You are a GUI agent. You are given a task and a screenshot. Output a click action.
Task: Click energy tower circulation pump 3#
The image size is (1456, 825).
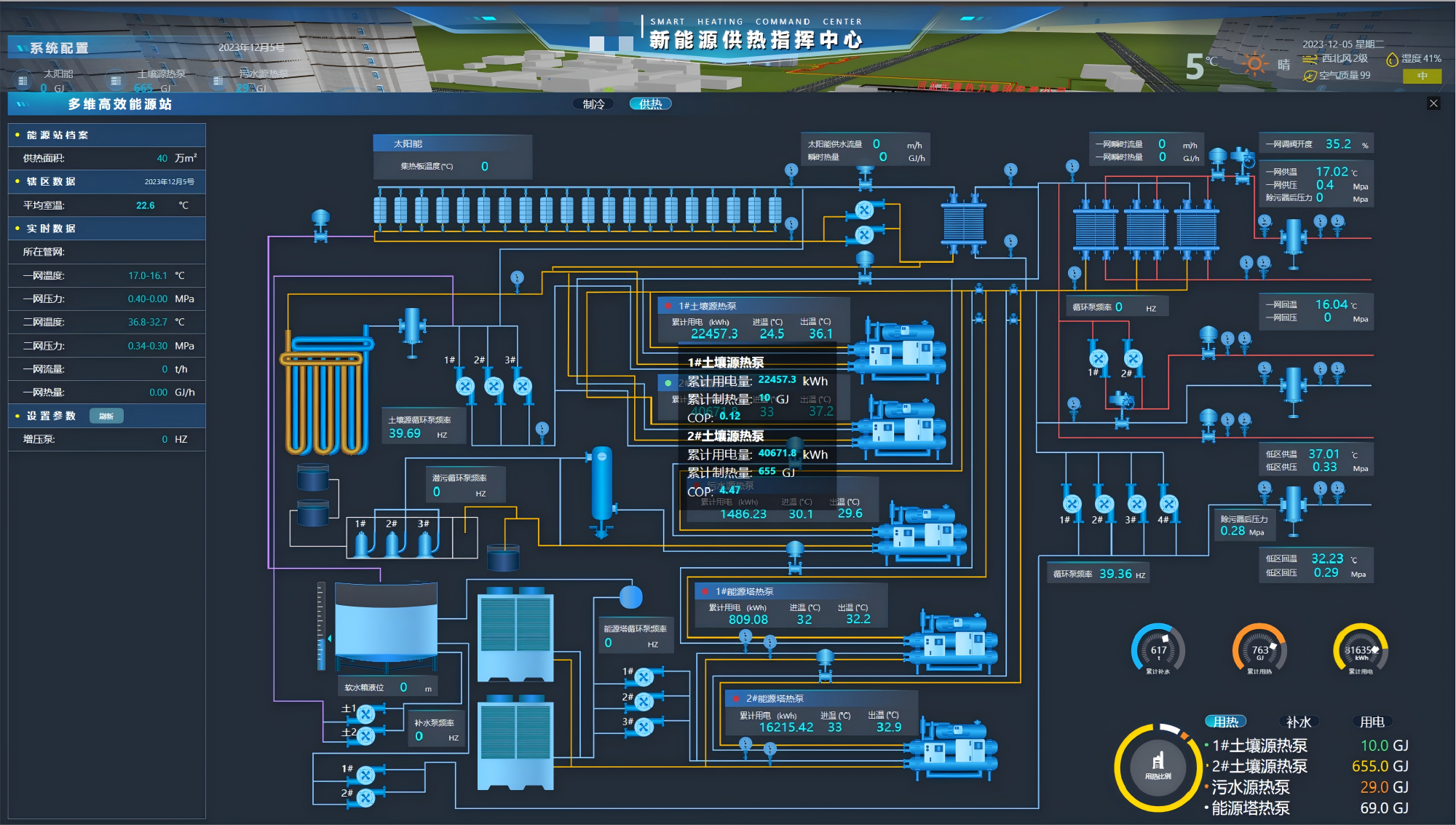pyautogui.click(x=644, y=726)
